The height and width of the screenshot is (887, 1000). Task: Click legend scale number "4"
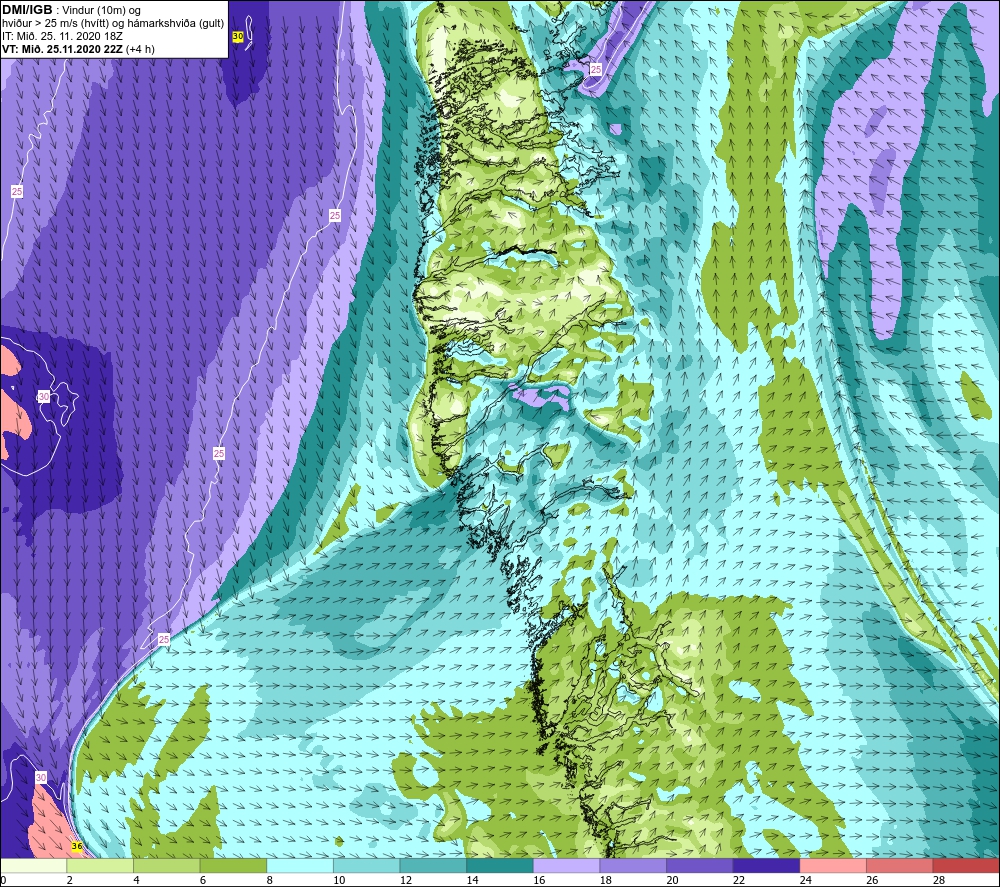click(136, 880)
